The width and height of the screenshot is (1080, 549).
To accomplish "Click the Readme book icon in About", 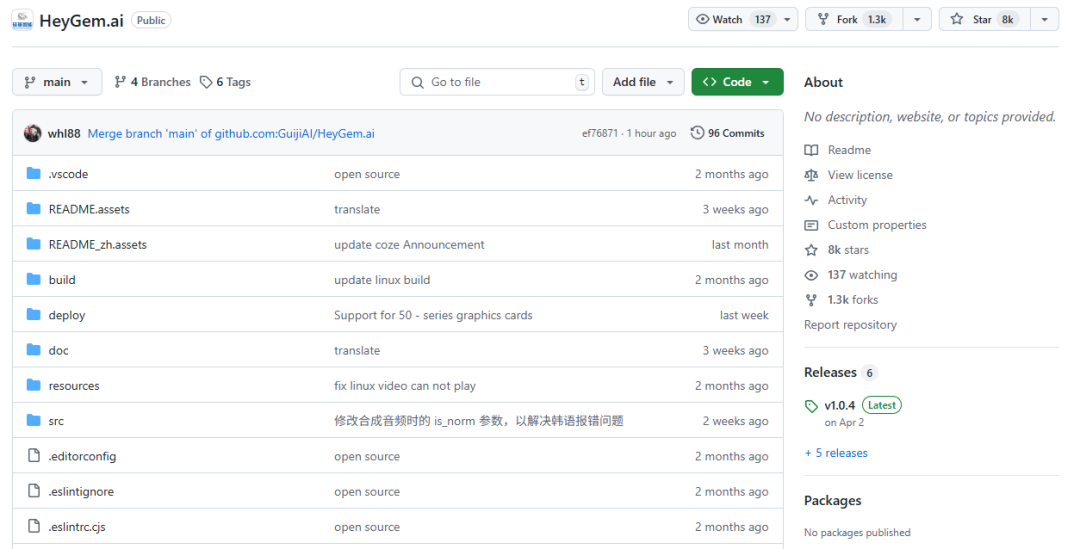I will 811,150.
